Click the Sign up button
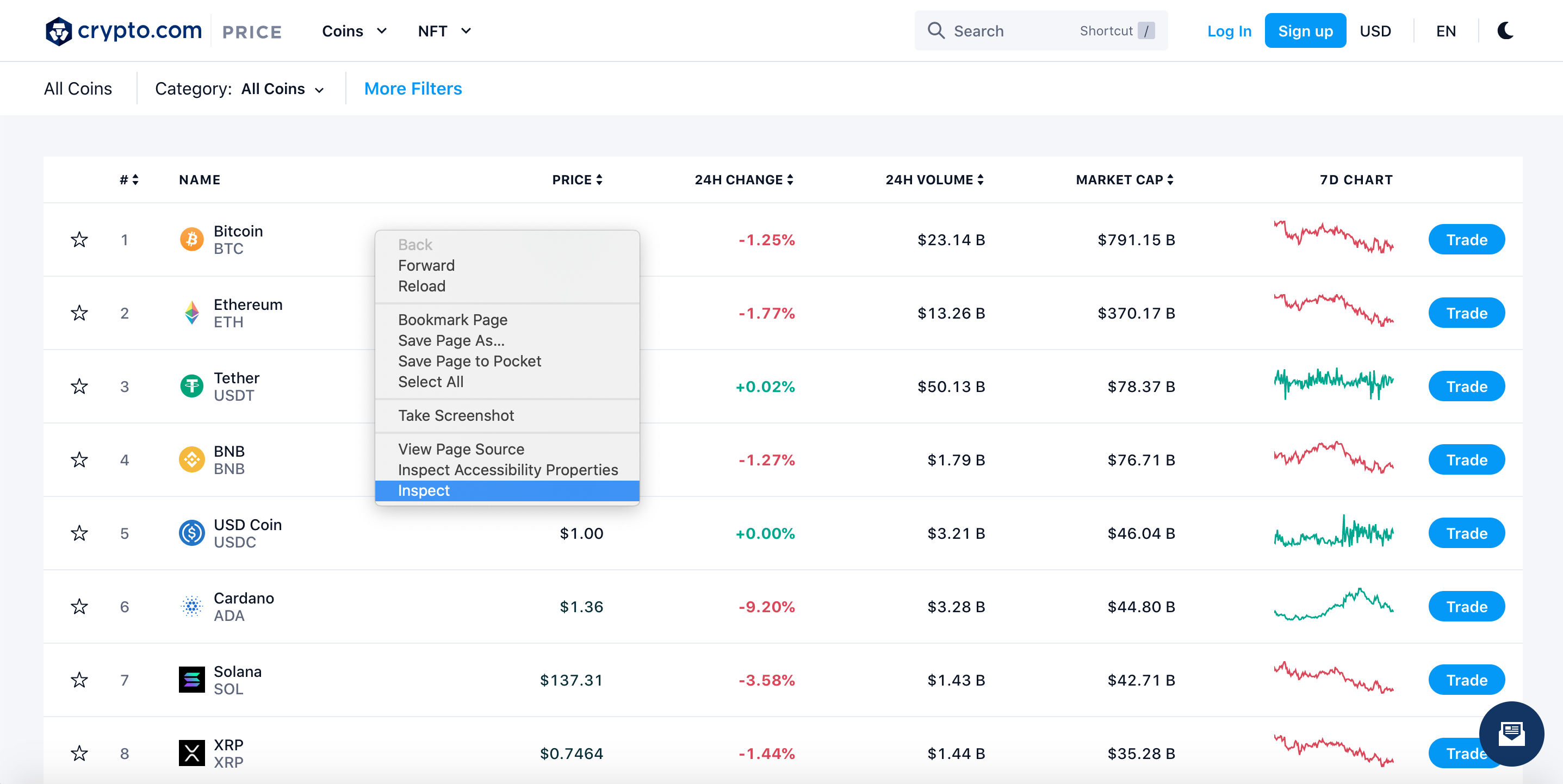The width and height of the screenshot is (1563, 784). [x=1305, y=30]
